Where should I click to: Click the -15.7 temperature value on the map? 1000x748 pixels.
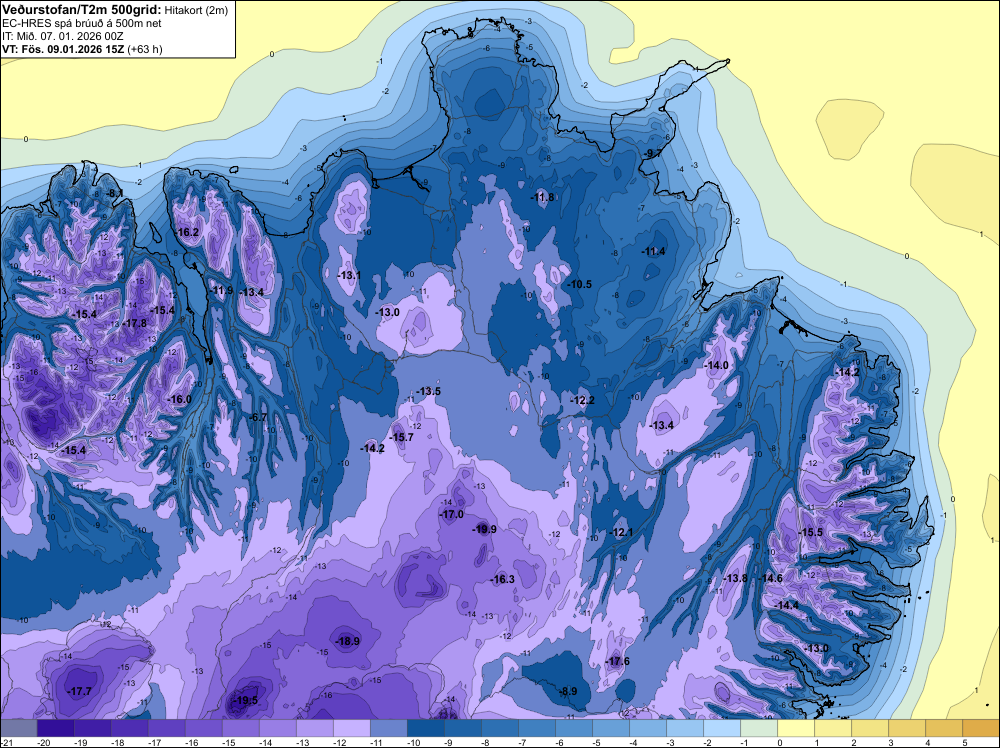click(402, 437)
